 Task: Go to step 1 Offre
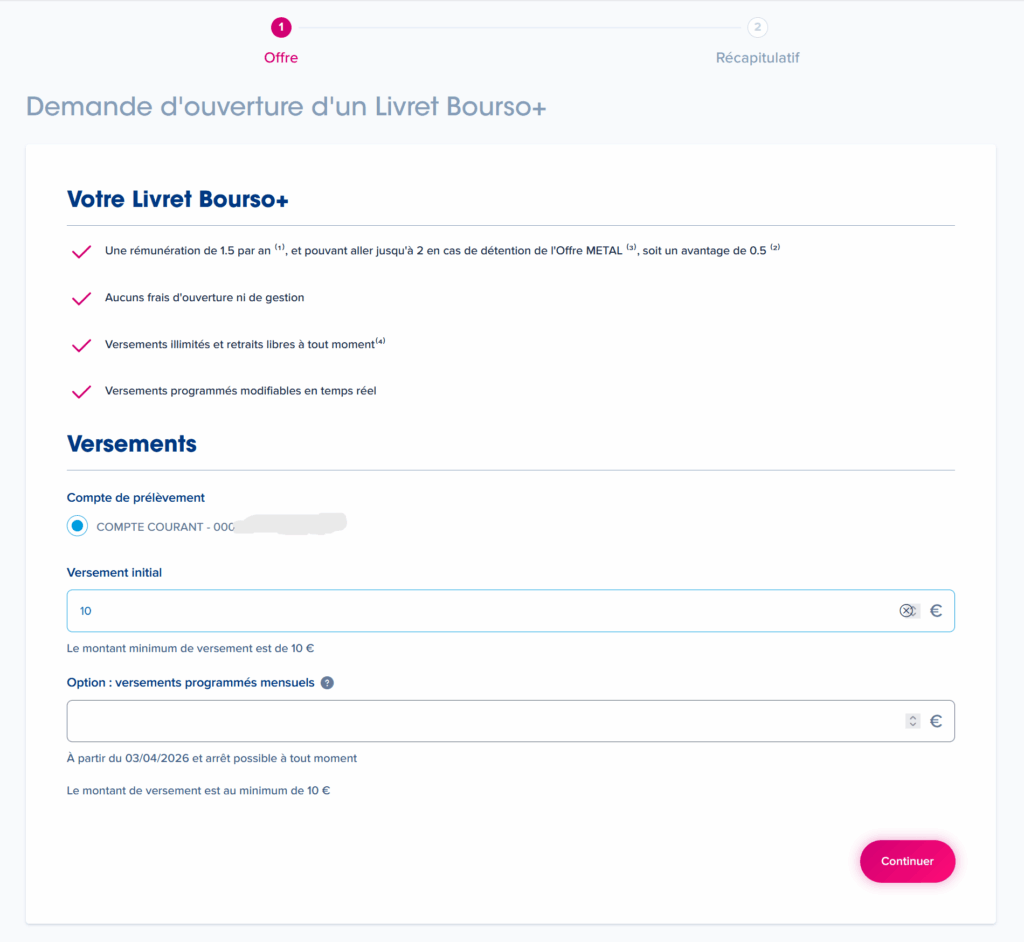pyautogui.click(x=281, y=28)
